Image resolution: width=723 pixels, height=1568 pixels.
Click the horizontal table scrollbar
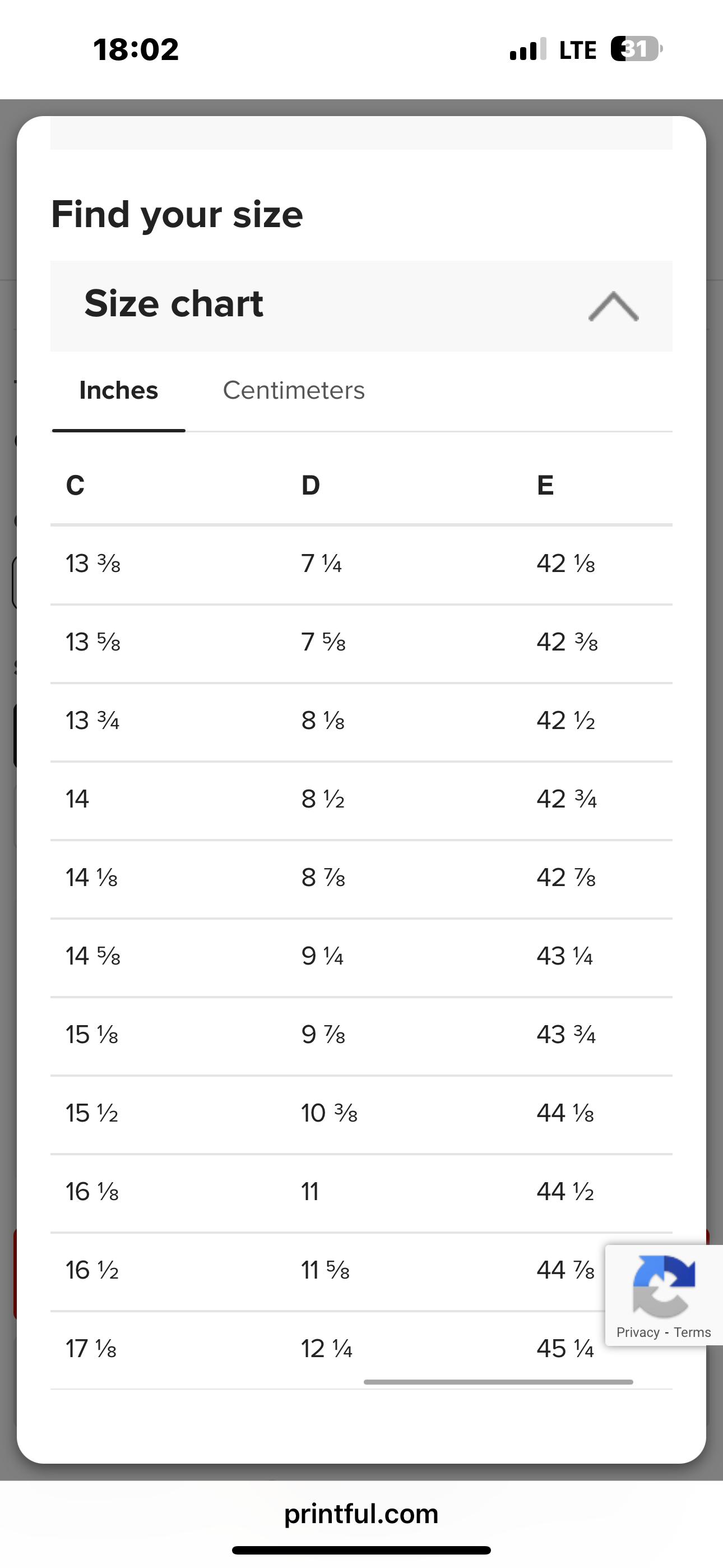click(498, 1382)
